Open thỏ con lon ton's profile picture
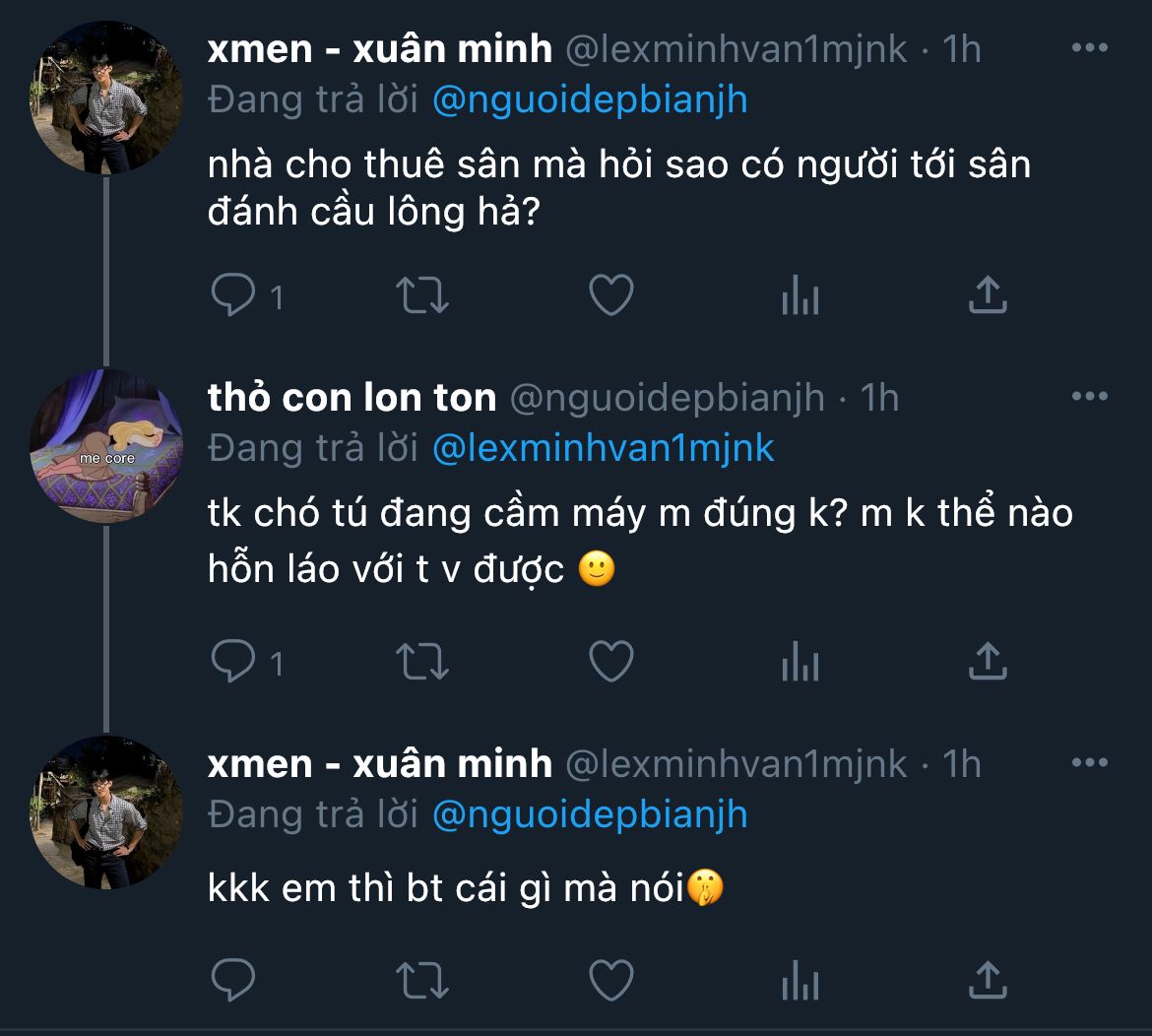This screenshot has width=1152, height=1036. [x=106, y=445]
